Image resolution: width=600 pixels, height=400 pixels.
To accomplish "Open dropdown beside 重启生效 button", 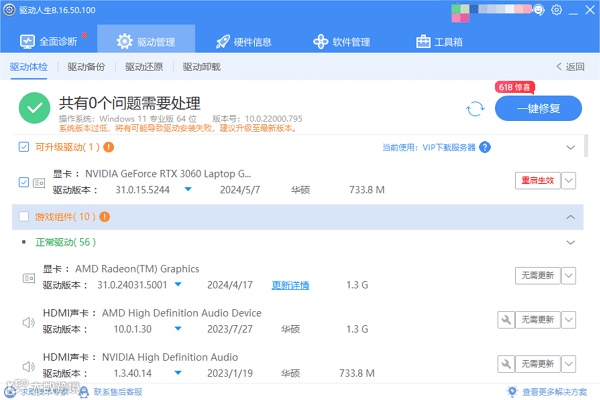I will coord(569,180).
